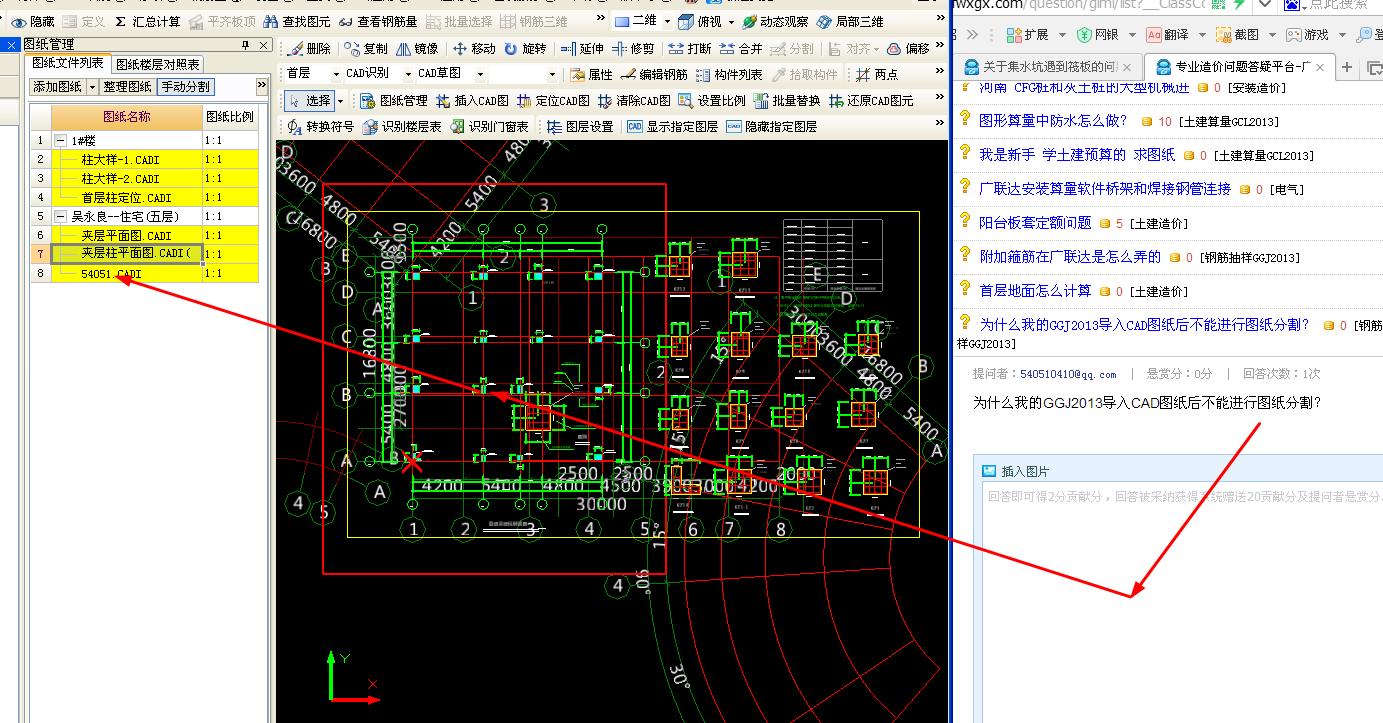This screenshot has height=723, width=1383.
Task: Select the 修剪 (trim) tool
Action: pyautogui.click(x=633, y=48)
